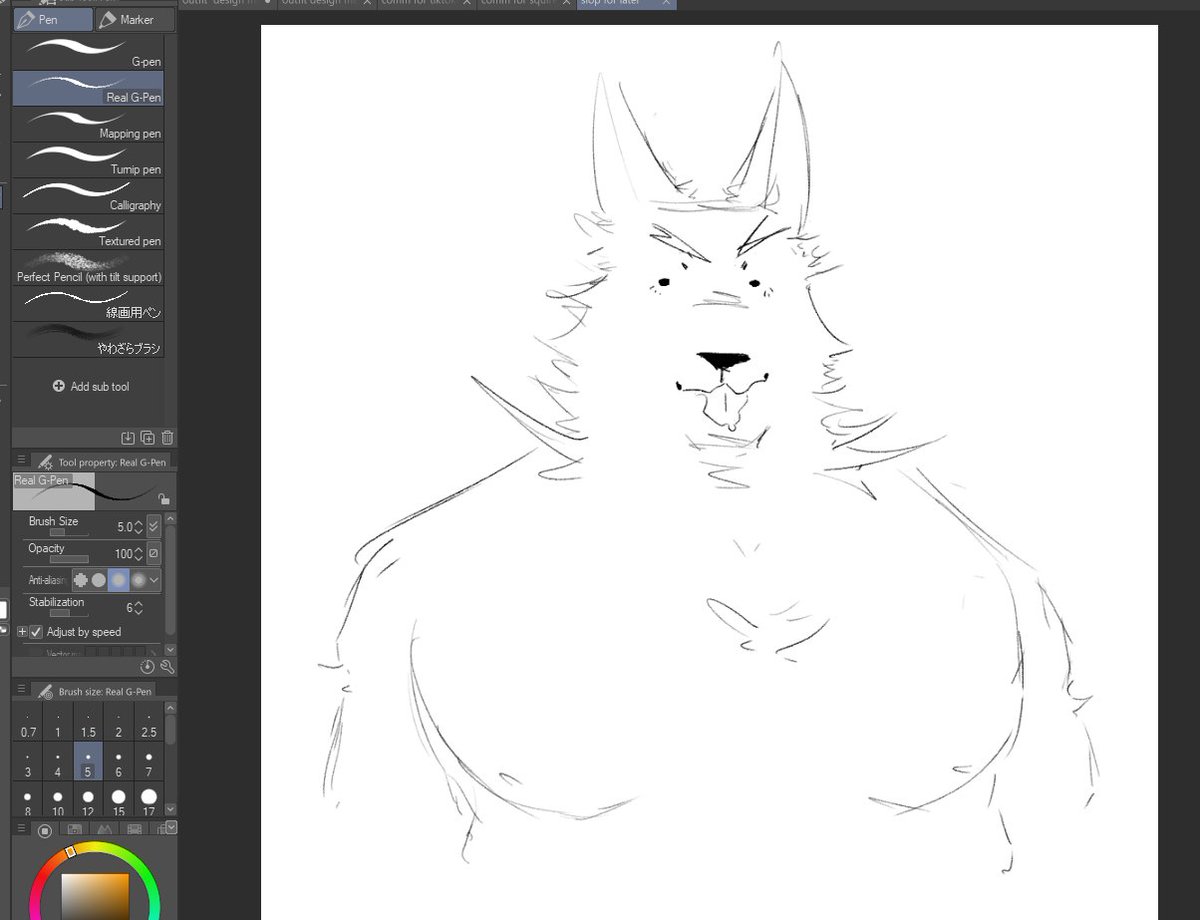Open Tool property panel menu icon
This screenshot has width=1200, height=920.
22,460
